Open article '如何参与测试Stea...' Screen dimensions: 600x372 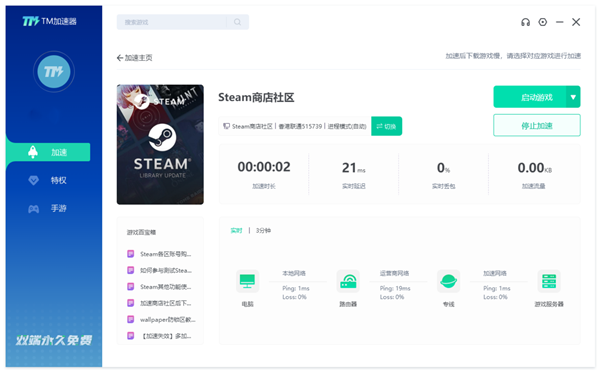tap(166, 271)
